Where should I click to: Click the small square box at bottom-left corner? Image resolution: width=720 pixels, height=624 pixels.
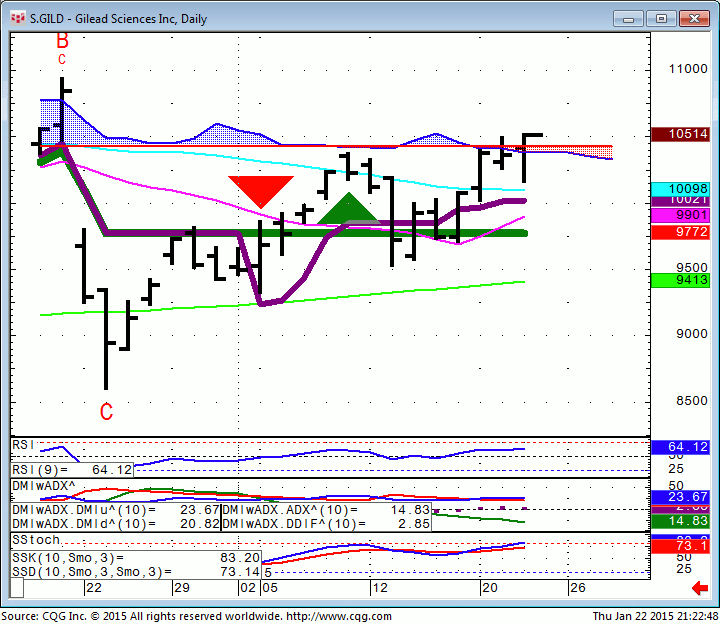click(17, 588)
